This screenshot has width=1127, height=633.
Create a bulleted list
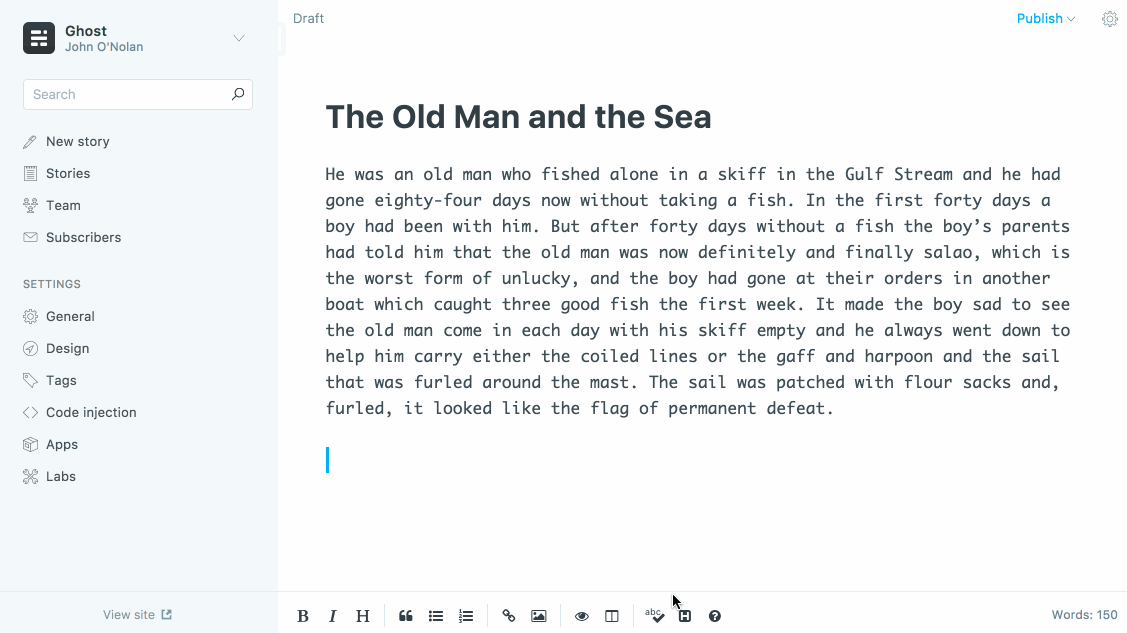click(436, 616)
